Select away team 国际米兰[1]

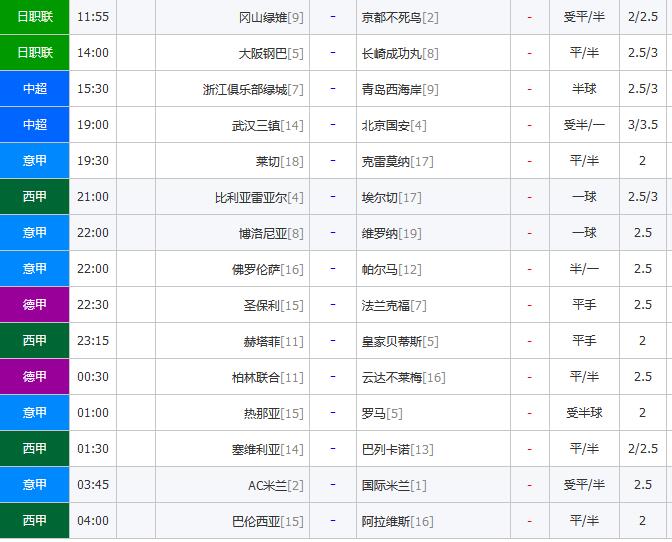(394, 485)
